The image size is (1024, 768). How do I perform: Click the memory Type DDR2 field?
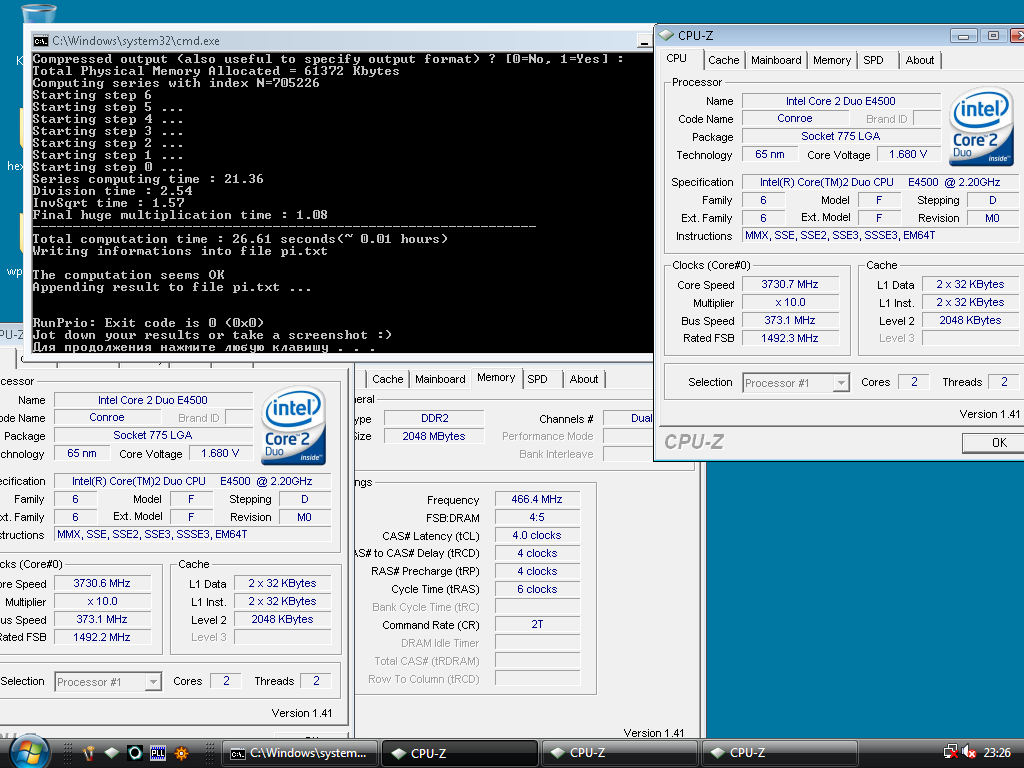(x=434, y=419)
